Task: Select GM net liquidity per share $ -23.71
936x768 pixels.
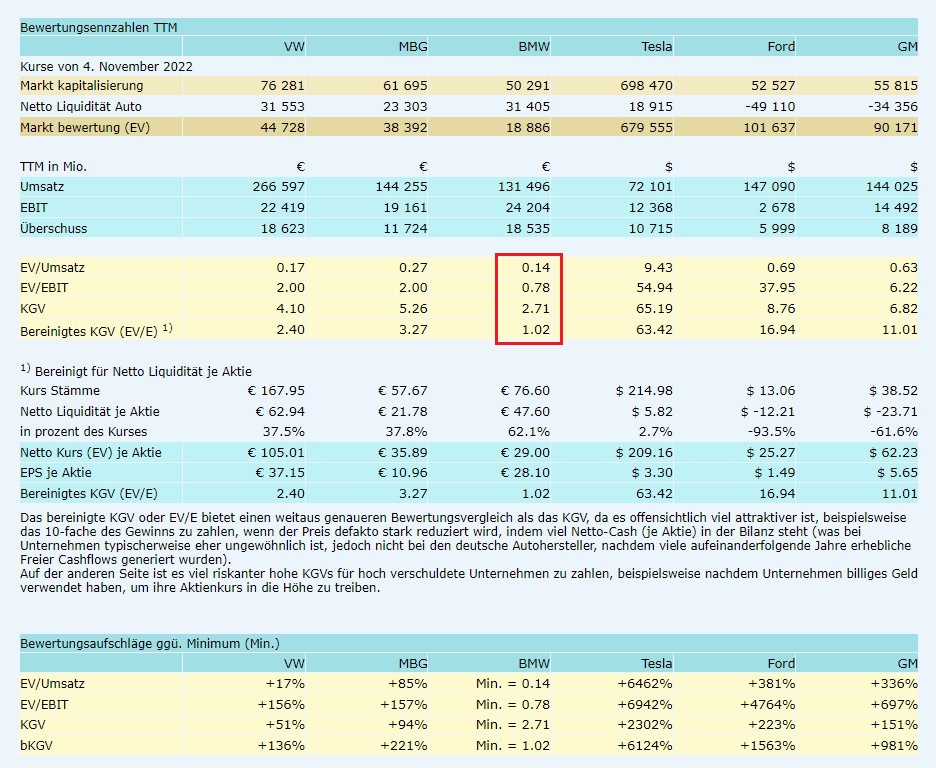Action: click(890, 412)
